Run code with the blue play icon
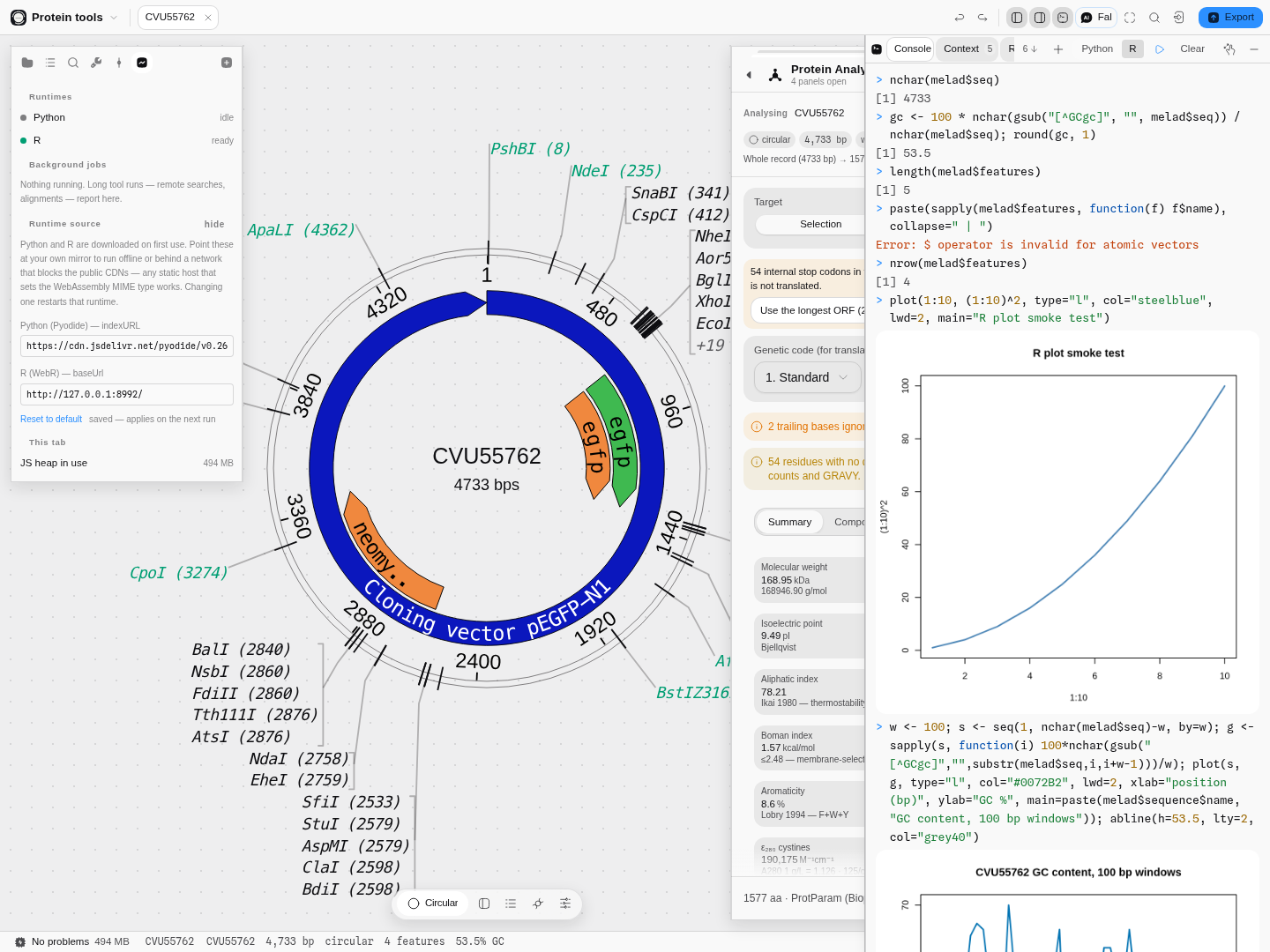The height and width of the screenshot is (952, 1270). click(1160, 49)
